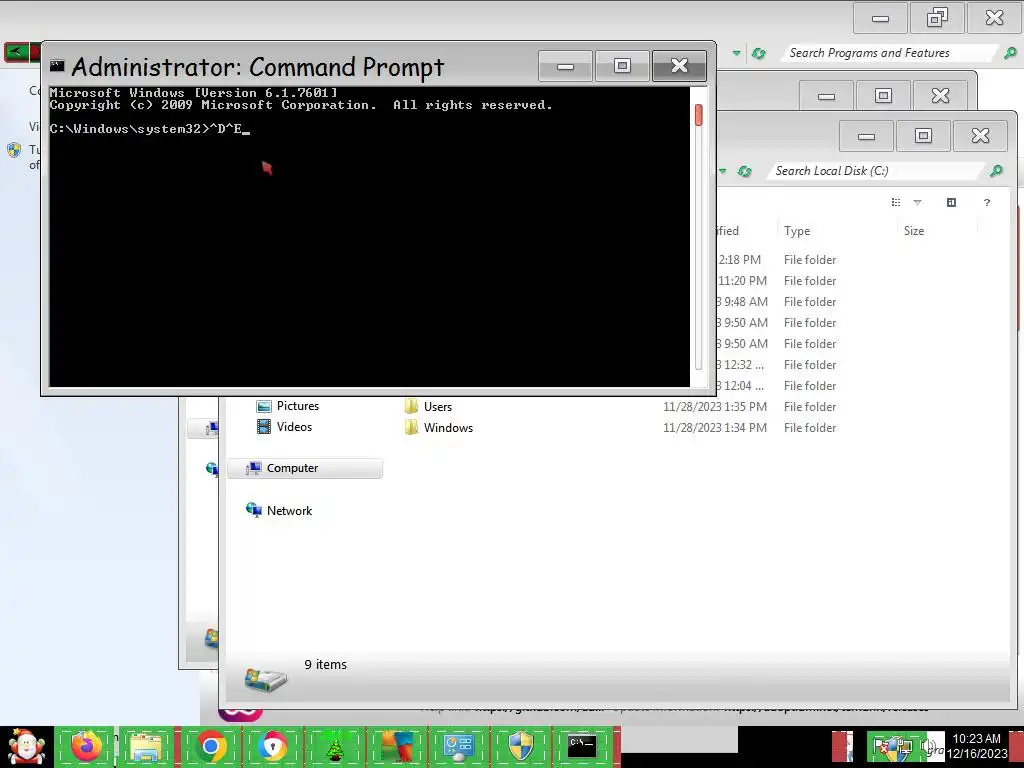Switch to Control Panel taskbar icon

click(x=458, y=746)
